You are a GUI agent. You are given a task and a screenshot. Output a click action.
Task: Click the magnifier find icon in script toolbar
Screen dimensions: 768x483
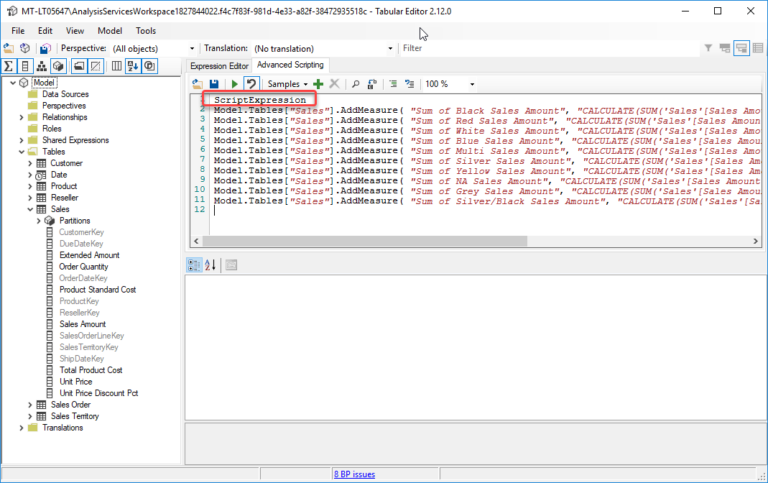pos(356,84)
